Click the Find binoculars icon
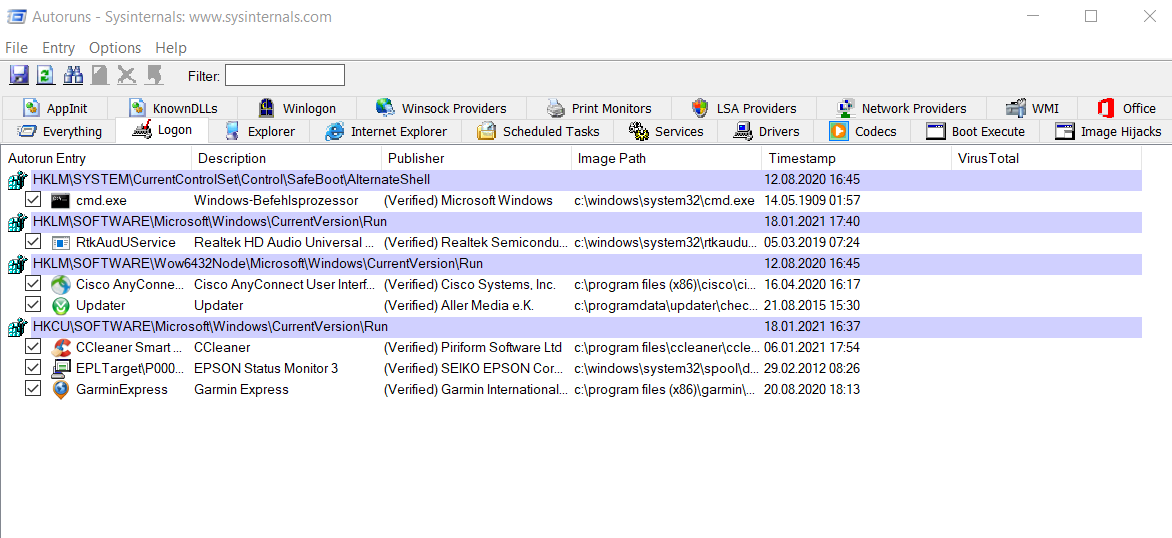The height and width of the screenshot is (538, 1172). tap(73, 75)
